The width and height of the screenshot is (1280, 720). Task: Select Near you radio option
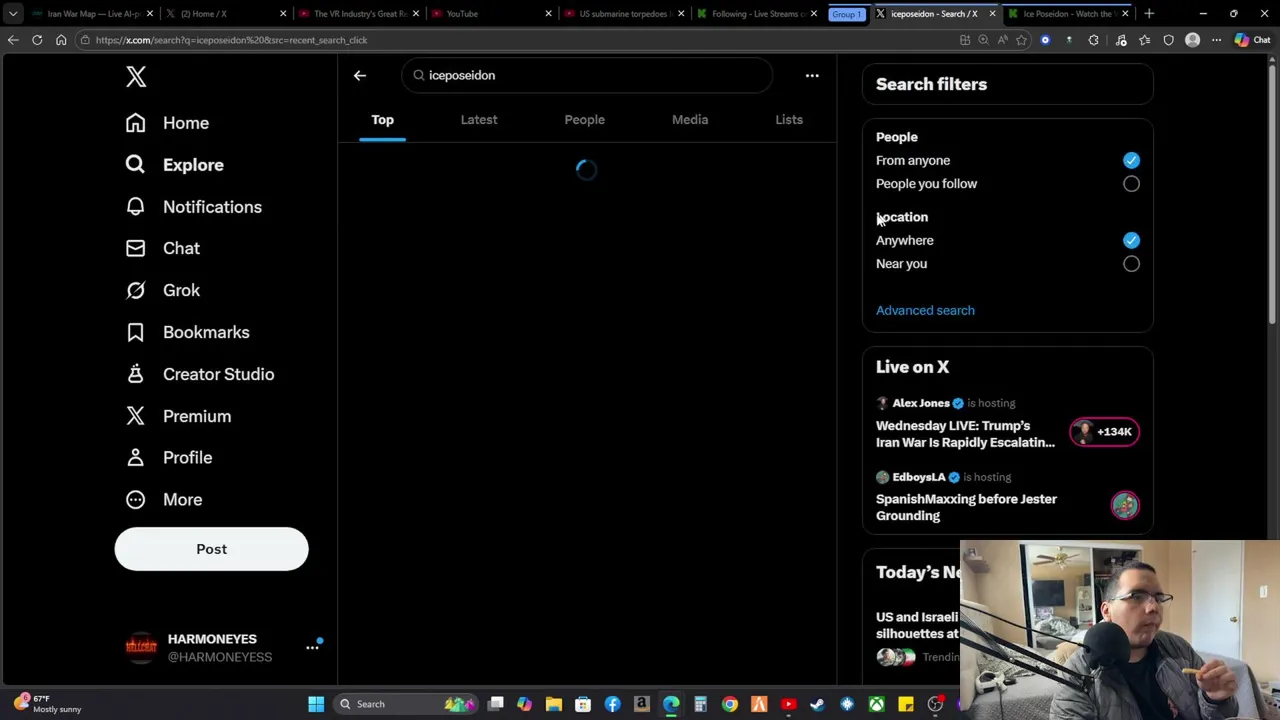(1131, 264)
